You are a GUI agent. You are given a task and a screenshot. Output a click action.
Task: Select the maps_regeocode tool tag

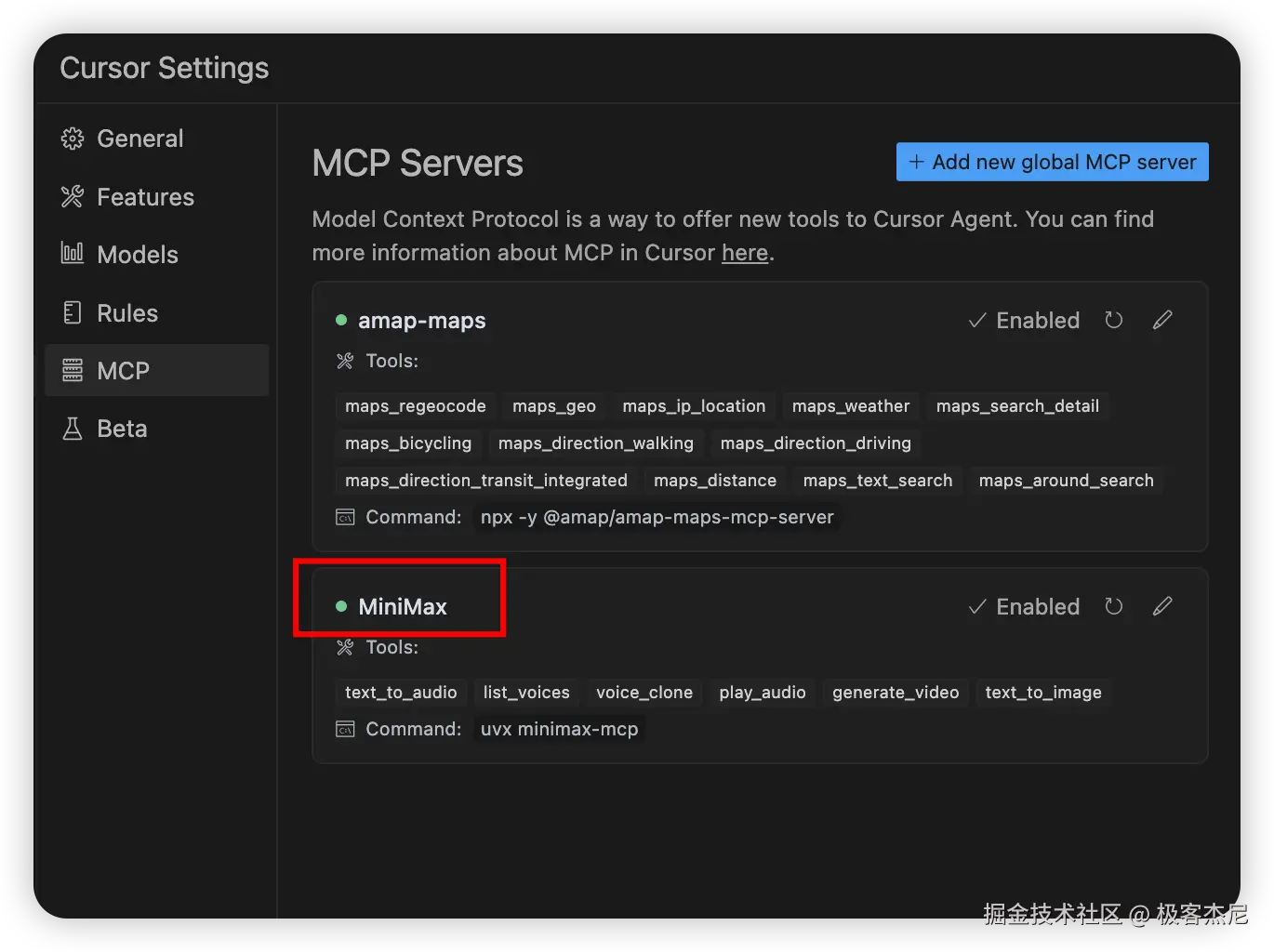pyautogui.click(x=416, y=406)
